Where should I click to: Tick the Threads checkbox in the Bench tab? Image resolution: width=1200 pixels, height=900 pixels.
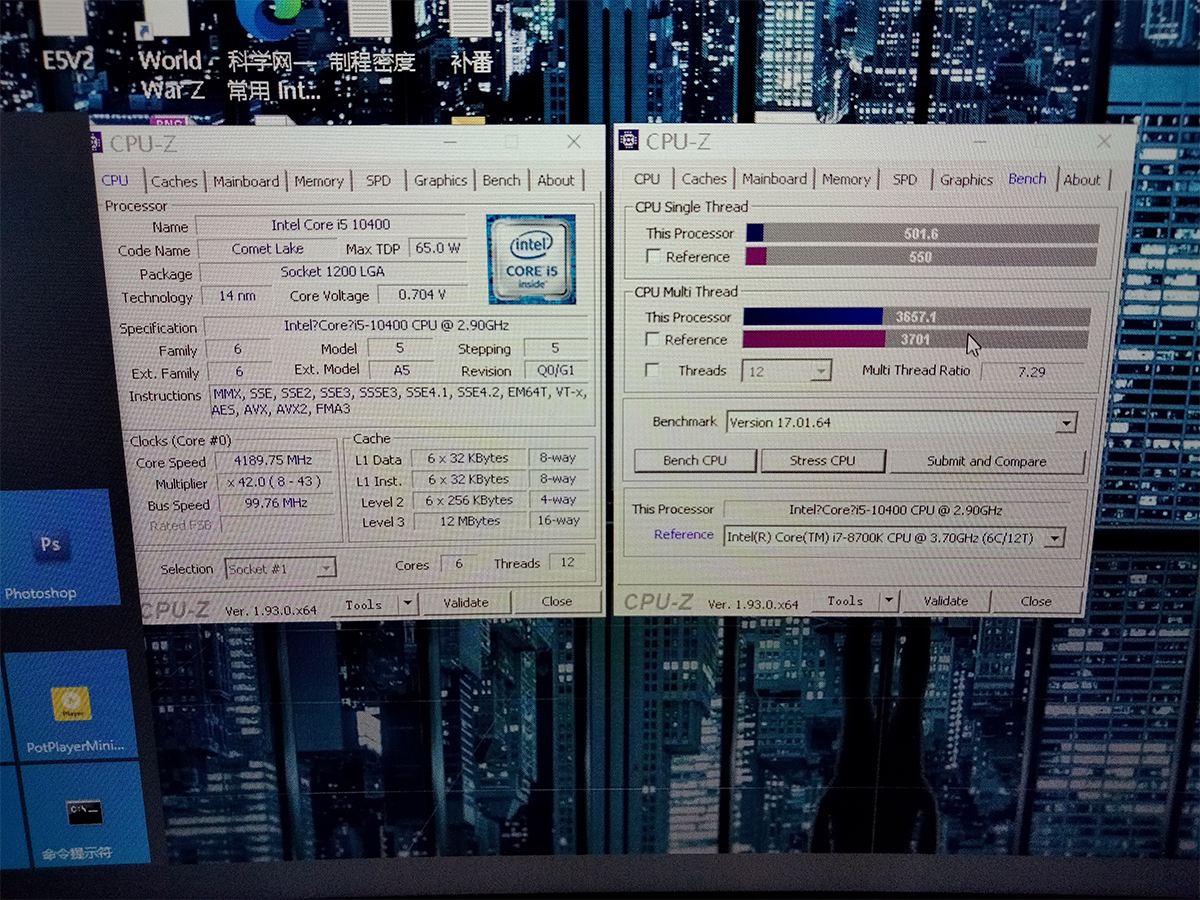click(652, 370)
